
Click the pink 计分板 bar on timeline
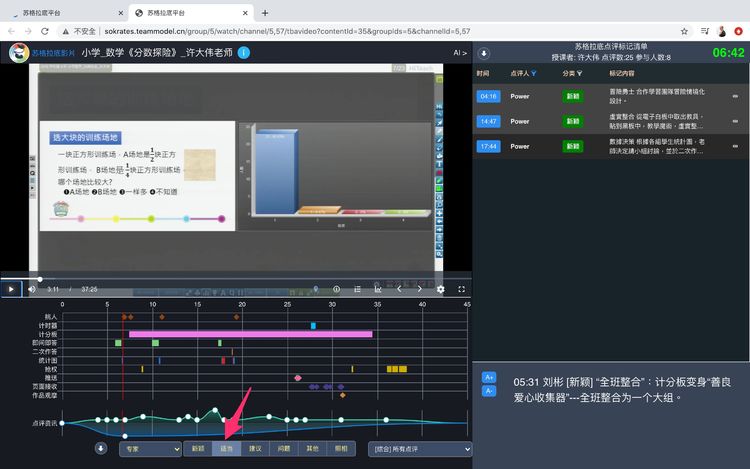tap(250, 334)
